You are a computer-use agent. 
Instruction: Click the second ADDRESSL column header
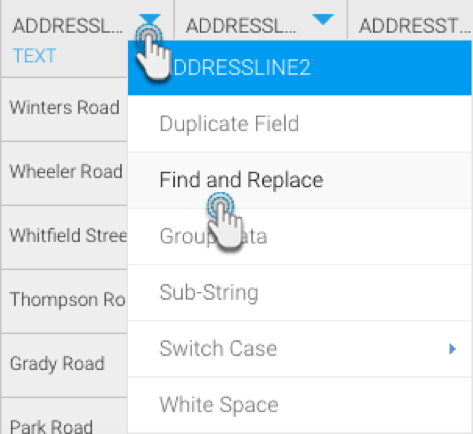241,26
